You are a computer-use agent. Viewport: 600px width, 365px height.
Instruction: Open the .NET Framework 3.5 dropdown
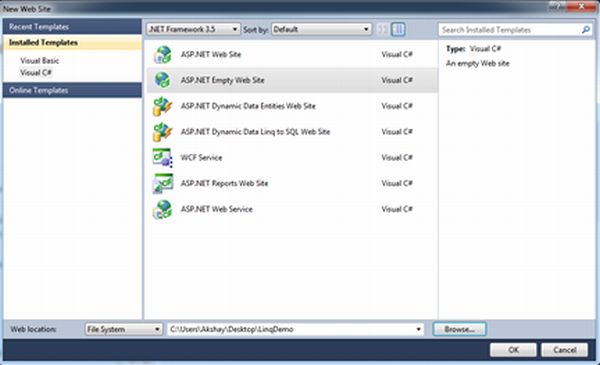[x=193, y=29]
